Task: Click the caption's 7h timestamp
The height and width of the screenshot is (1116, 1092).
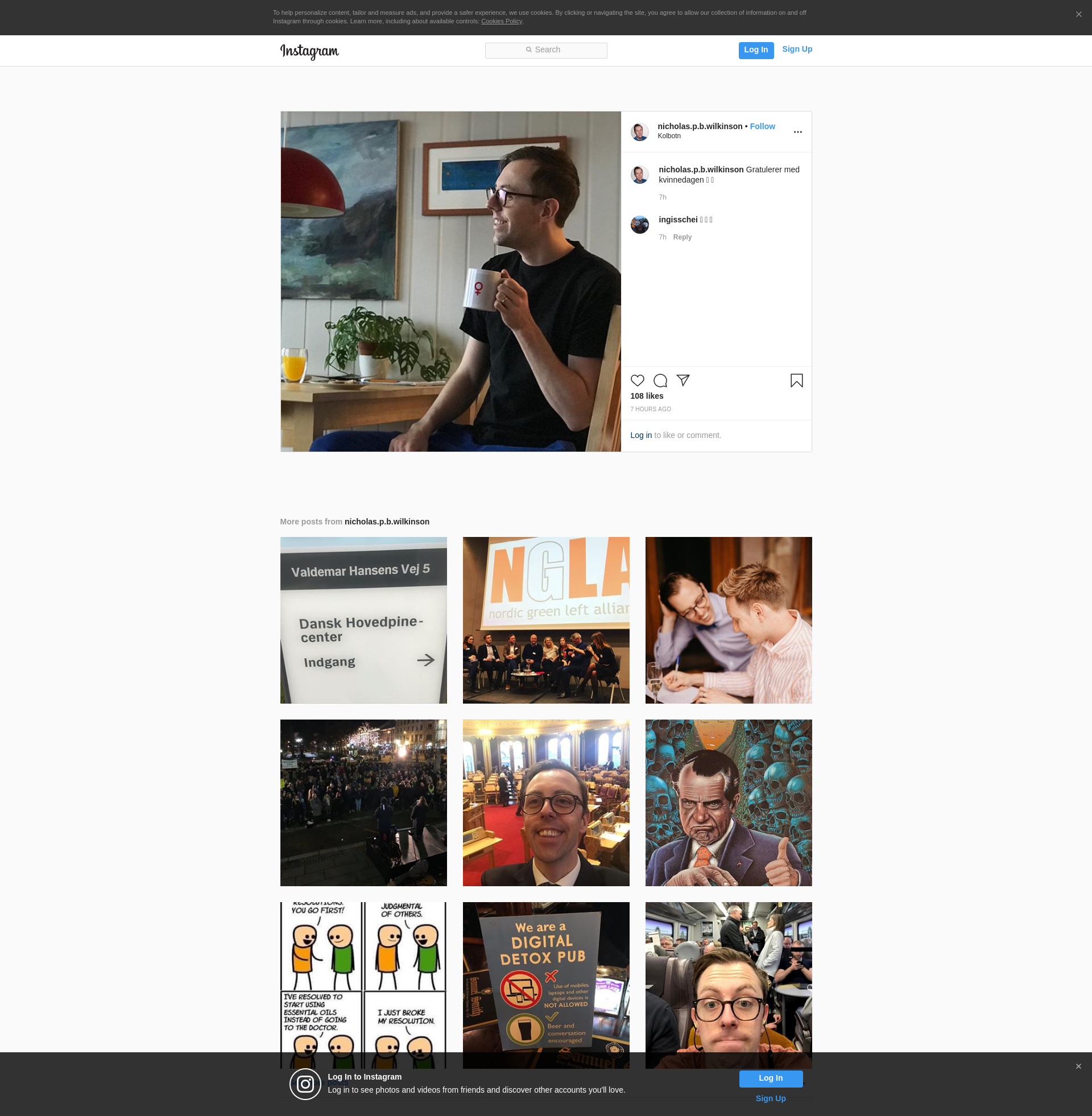Action: click(662, 197)
